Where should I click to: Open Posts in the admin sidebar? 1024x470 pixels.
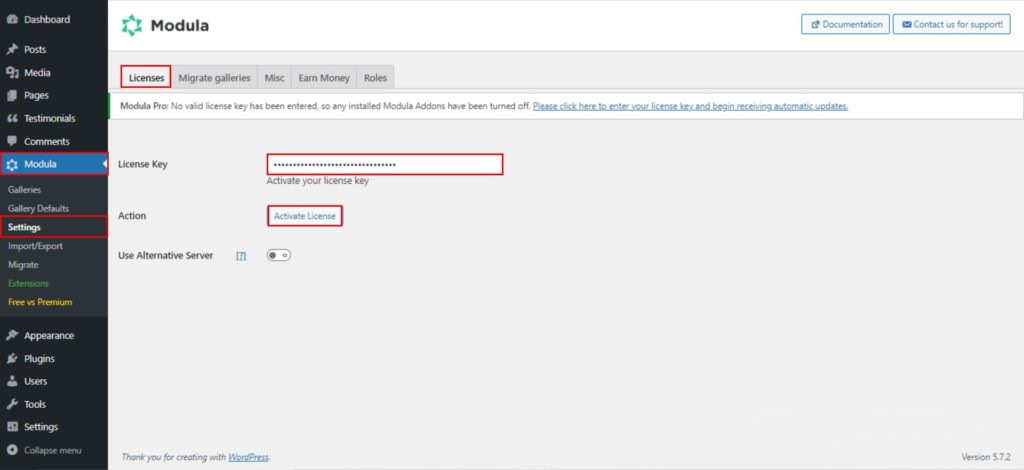(35, 50)
